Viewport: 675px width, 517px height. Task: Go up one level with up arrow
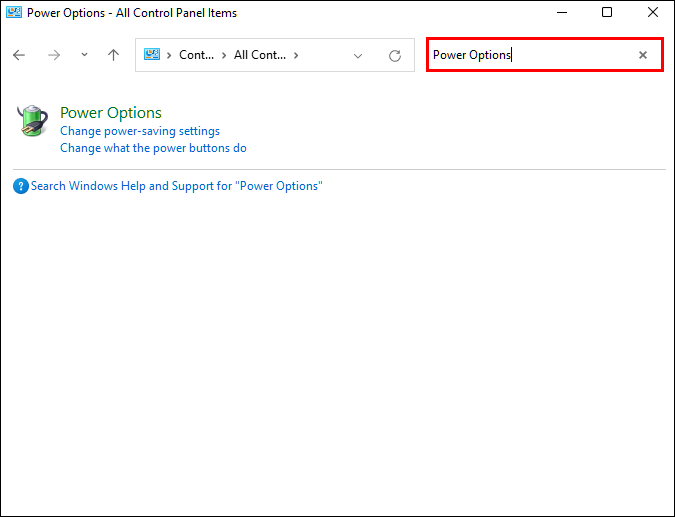pos(113,55)
